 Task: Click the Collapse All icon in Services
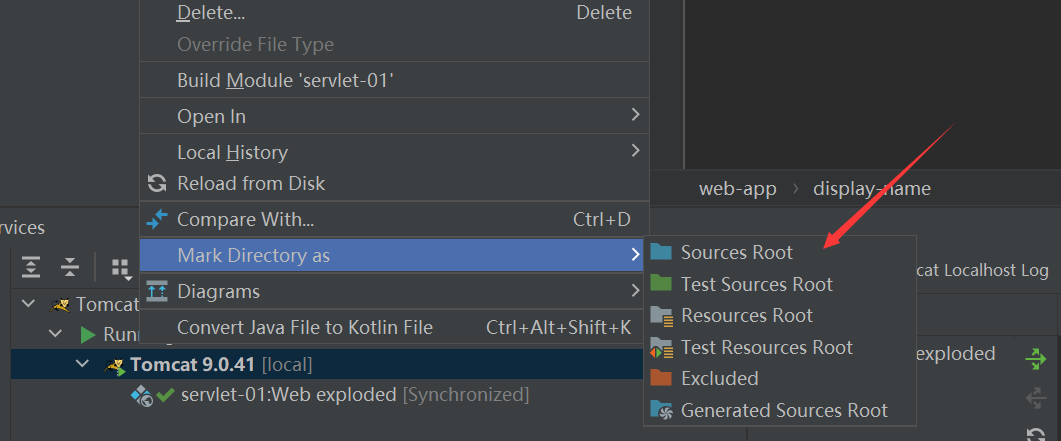coord(69,267)
